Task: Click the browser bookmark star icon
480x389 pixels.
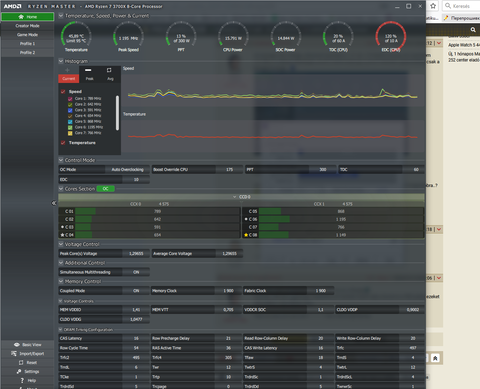Action: 433,6
